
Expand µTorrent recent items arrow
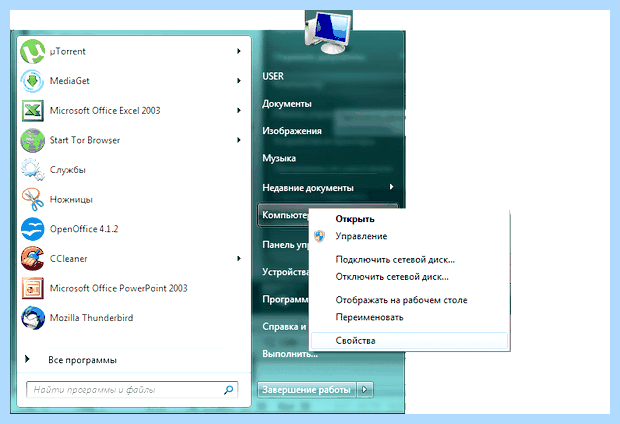click(239, 51)
